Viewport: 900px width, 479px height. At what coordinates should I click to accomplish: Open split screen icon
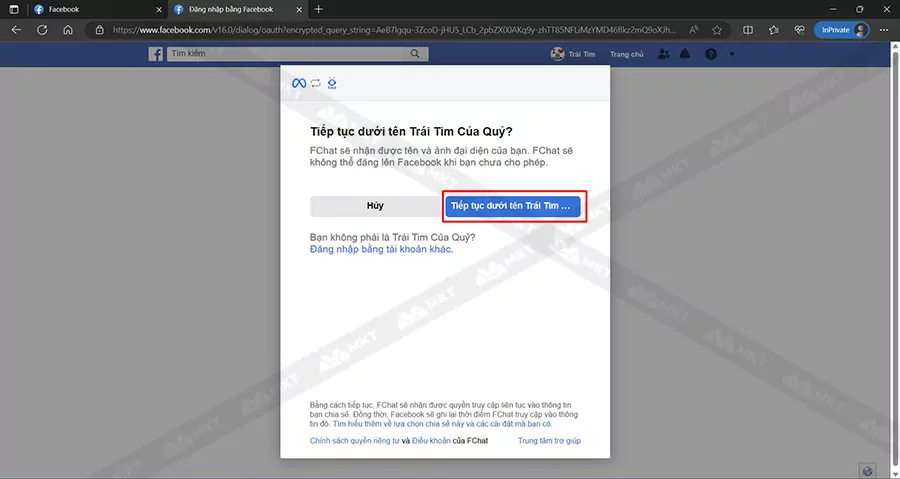pyautogui.click(x=748, y=30)
